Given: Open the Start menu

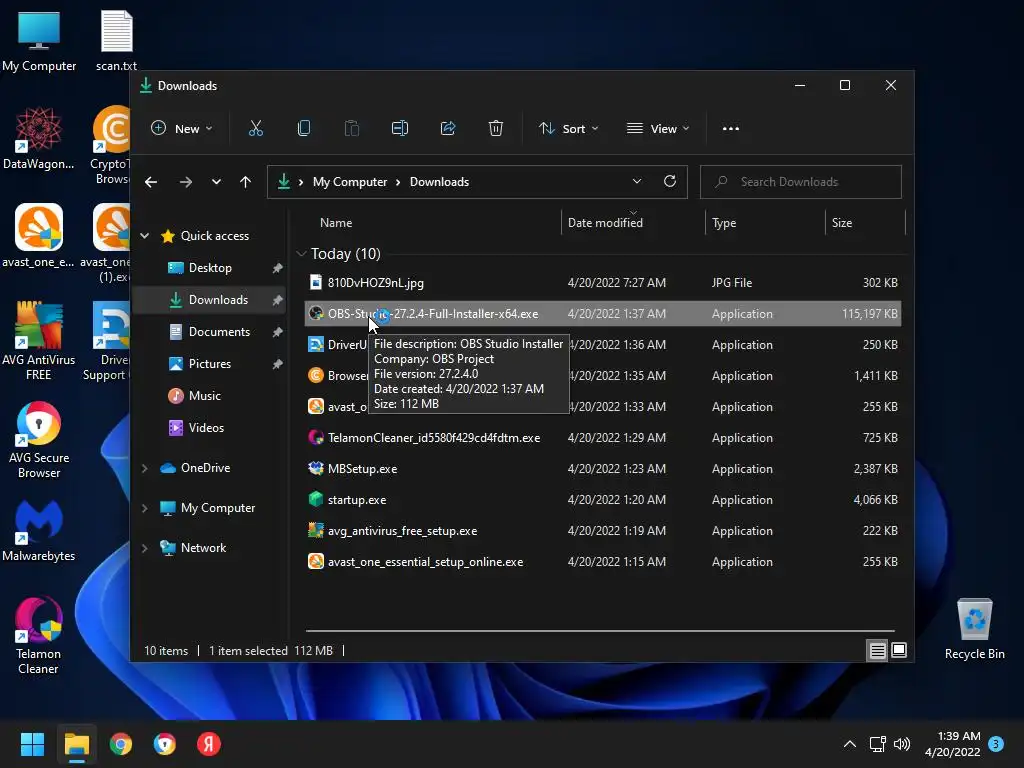Looking at the screenshot, I should pyautogui.click(x=32, y=744).
